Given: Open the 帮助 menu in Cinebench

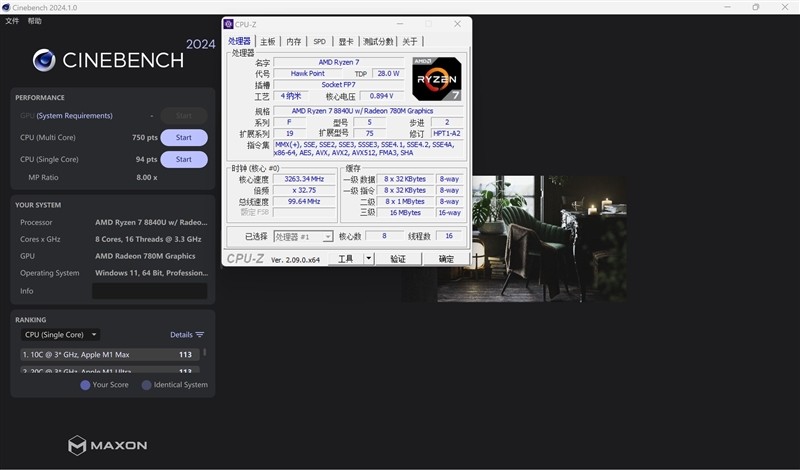Looking at the screenshot, I should [35, 21].
